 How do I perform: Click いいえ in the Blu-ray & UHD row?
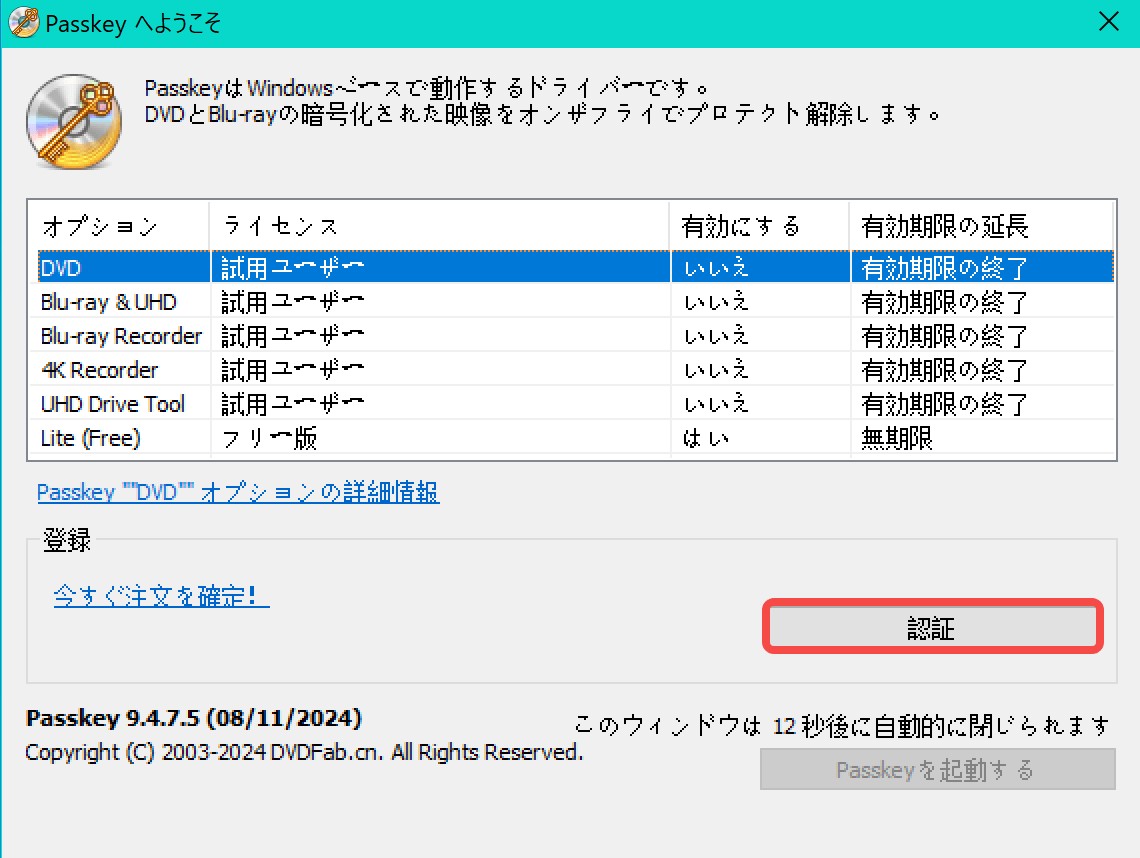(716, 302)
